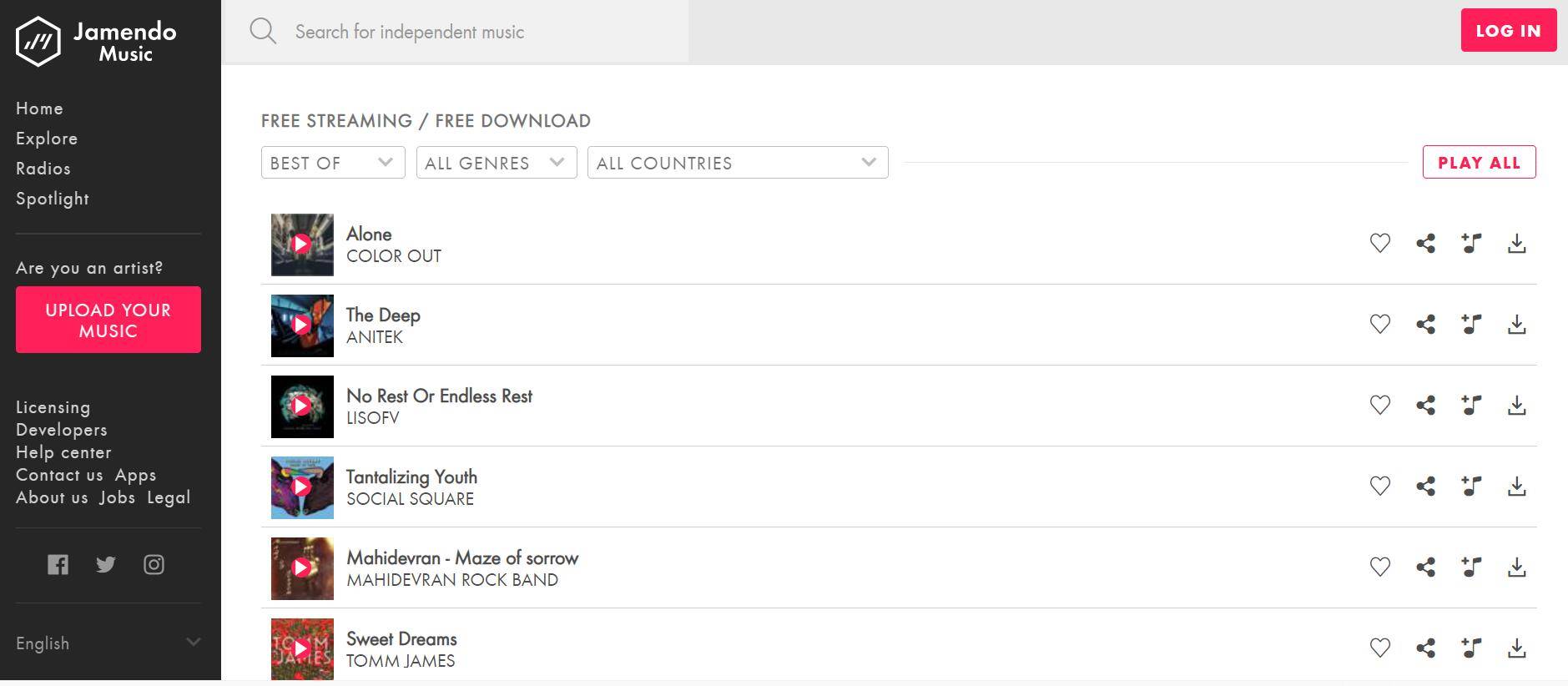Image resolution: width=1568 pixels, height=686 pixels.
Task: Add Sweet Dreams to playlist
Action: tap(1471, 648)
